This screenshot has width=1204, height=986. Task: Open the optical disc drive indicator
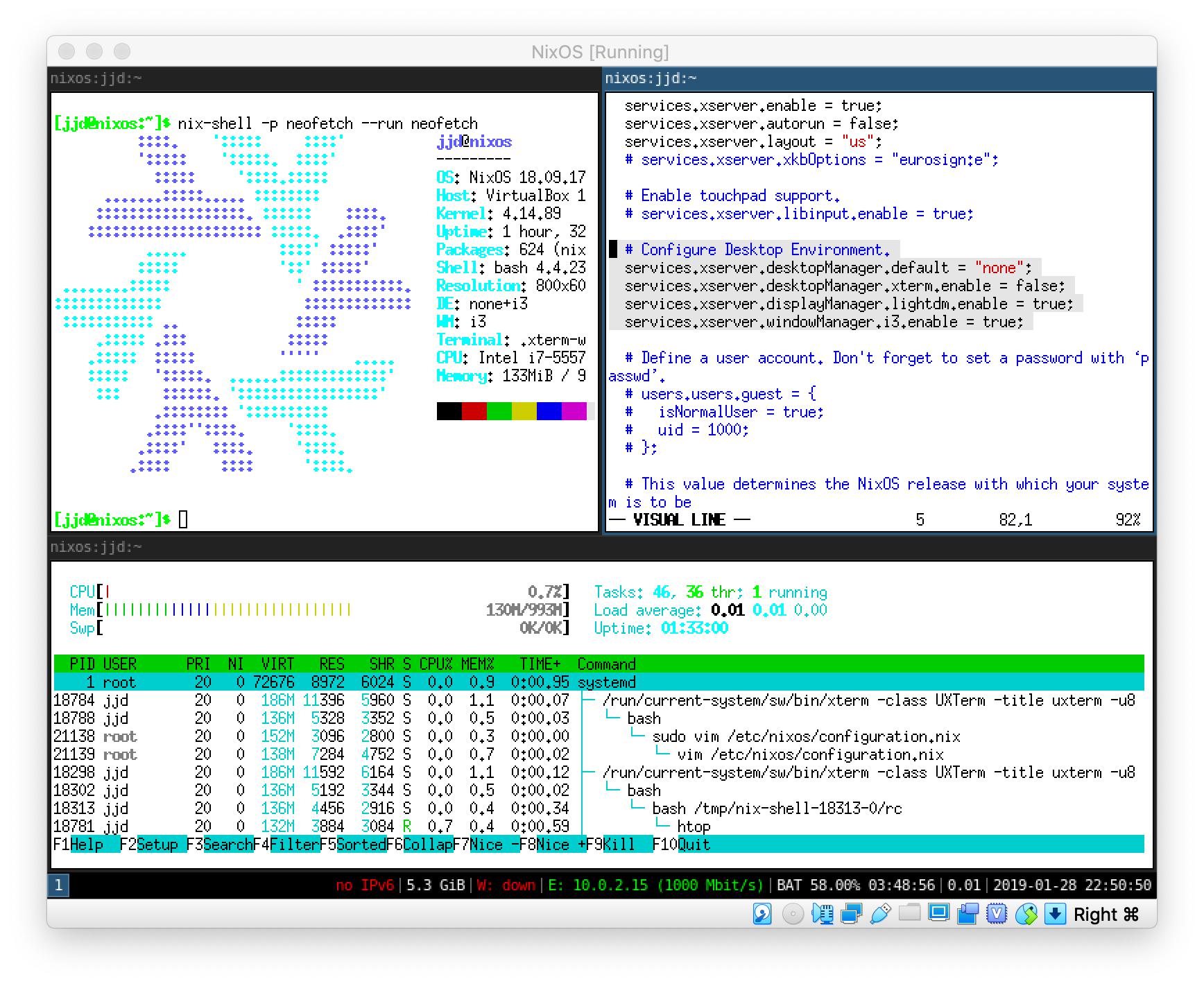pos(792,914)
